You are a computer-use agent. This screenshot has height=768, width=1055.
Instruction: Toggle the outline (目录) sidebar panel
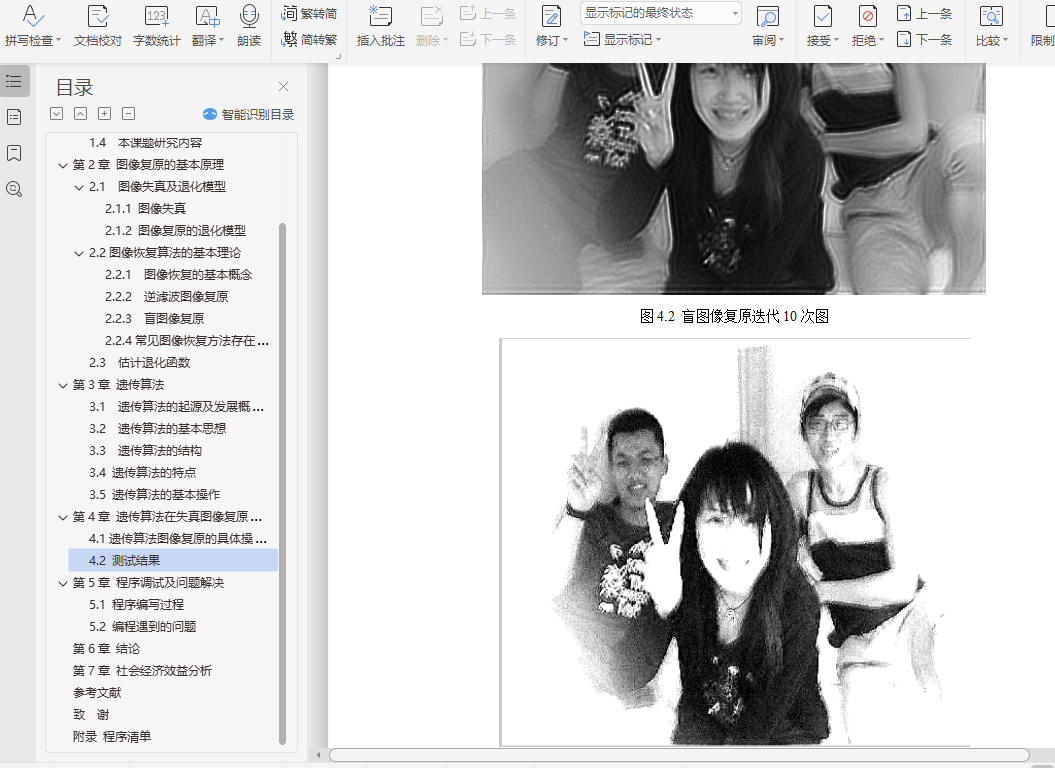coord(14,81)
